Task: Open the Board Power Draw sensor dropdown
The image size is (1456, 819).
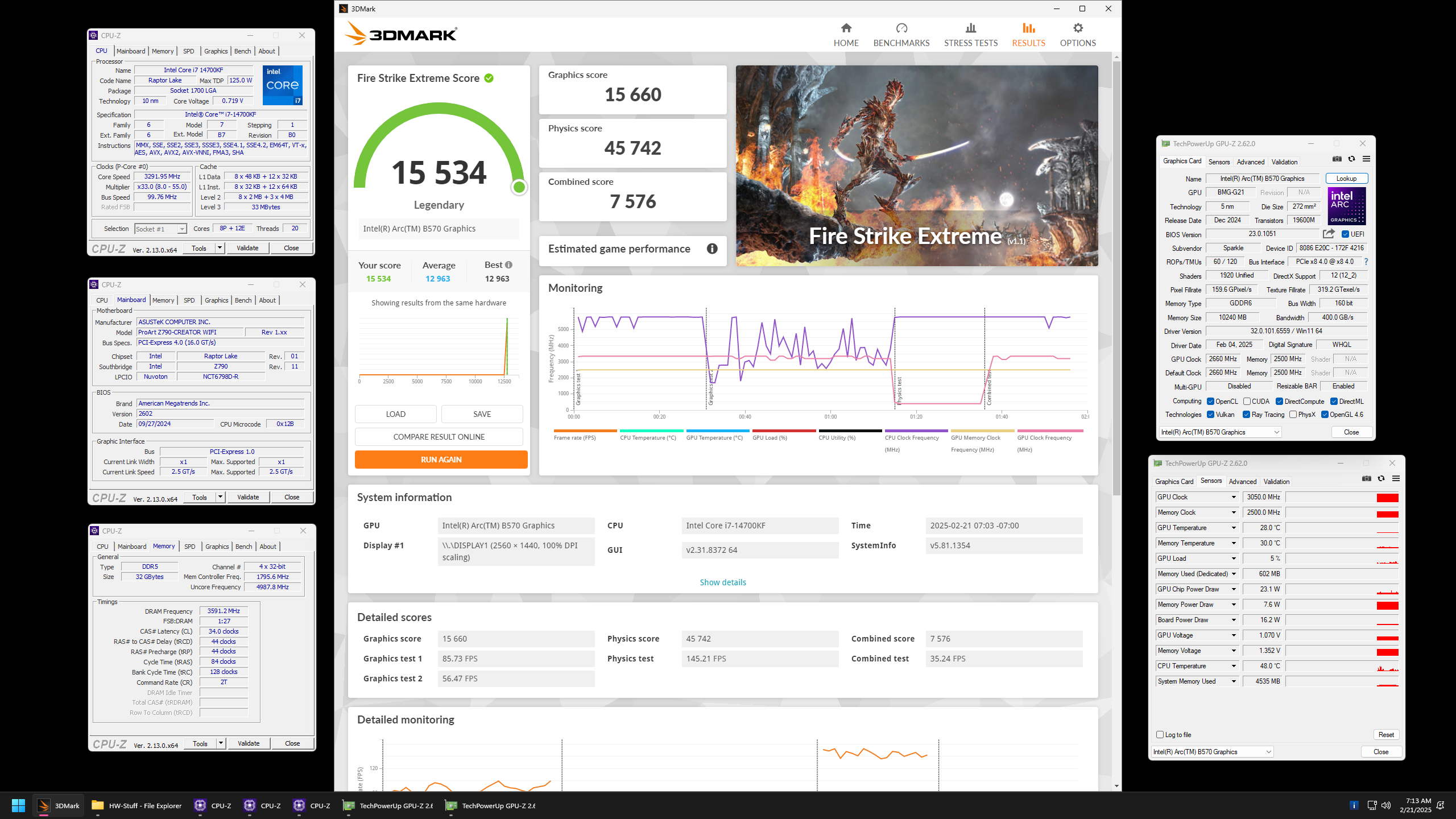Action: 1234,620
